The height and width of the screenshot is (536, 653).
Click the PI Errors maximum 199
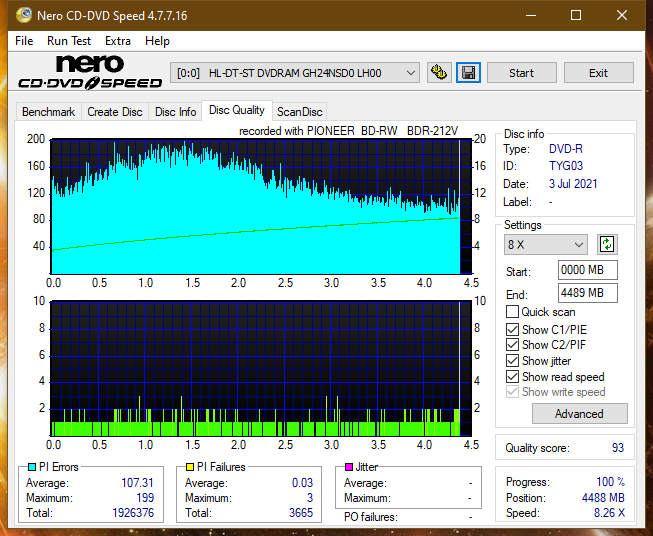145,498
